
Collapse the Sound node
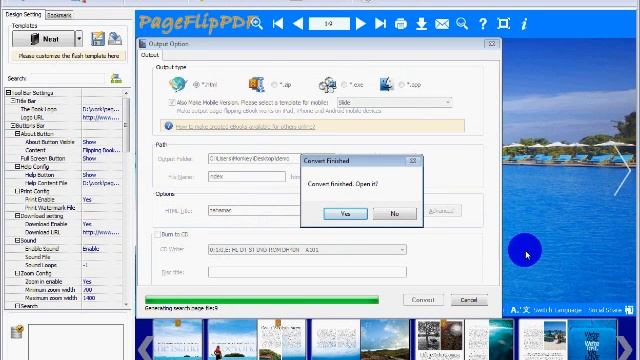(18, 240)
